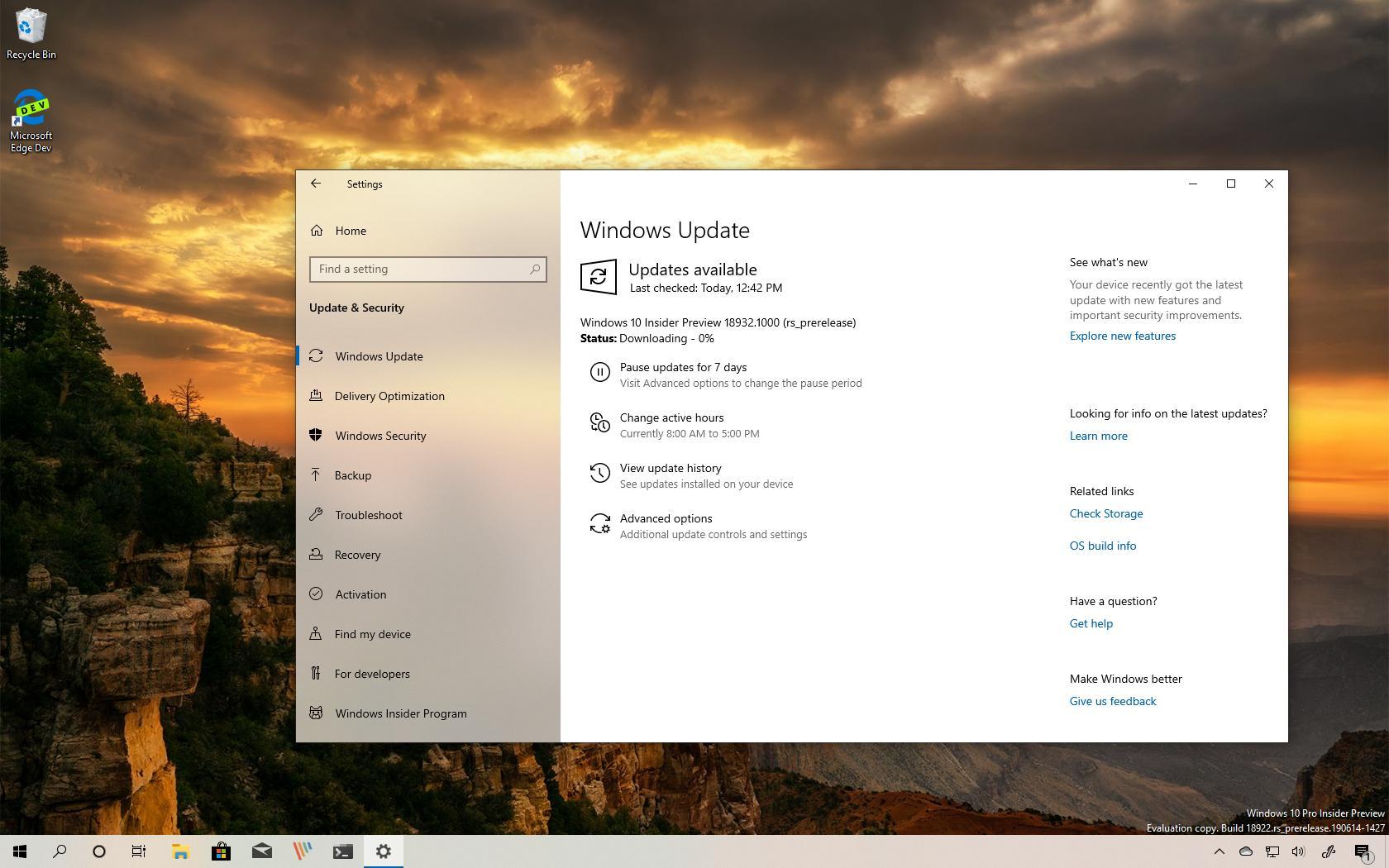Click the update history icon
The image size is (1389, 868).
[599, 473]
